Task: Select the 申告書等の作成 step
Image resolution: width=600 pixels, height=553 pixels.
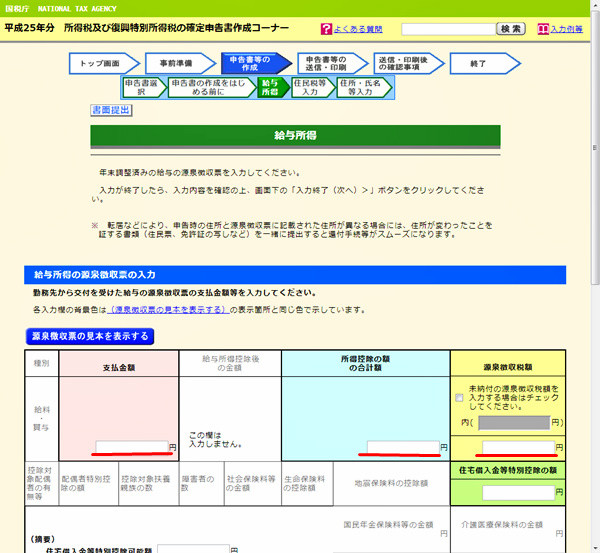Action: [x=256, y=64]
